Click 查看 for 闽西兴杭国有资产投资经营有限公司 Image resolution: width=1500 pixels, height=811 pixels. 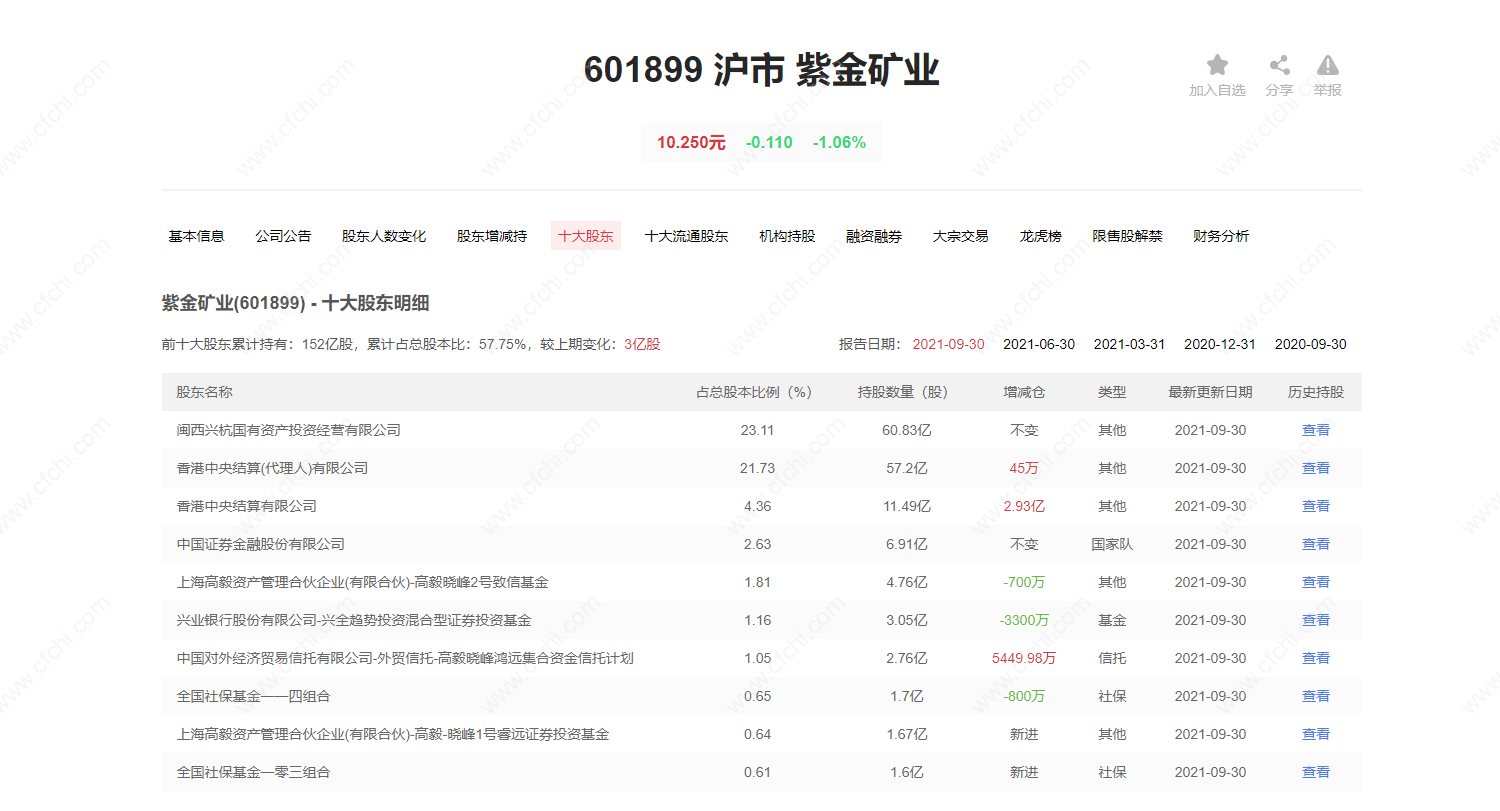(1316, 430)
